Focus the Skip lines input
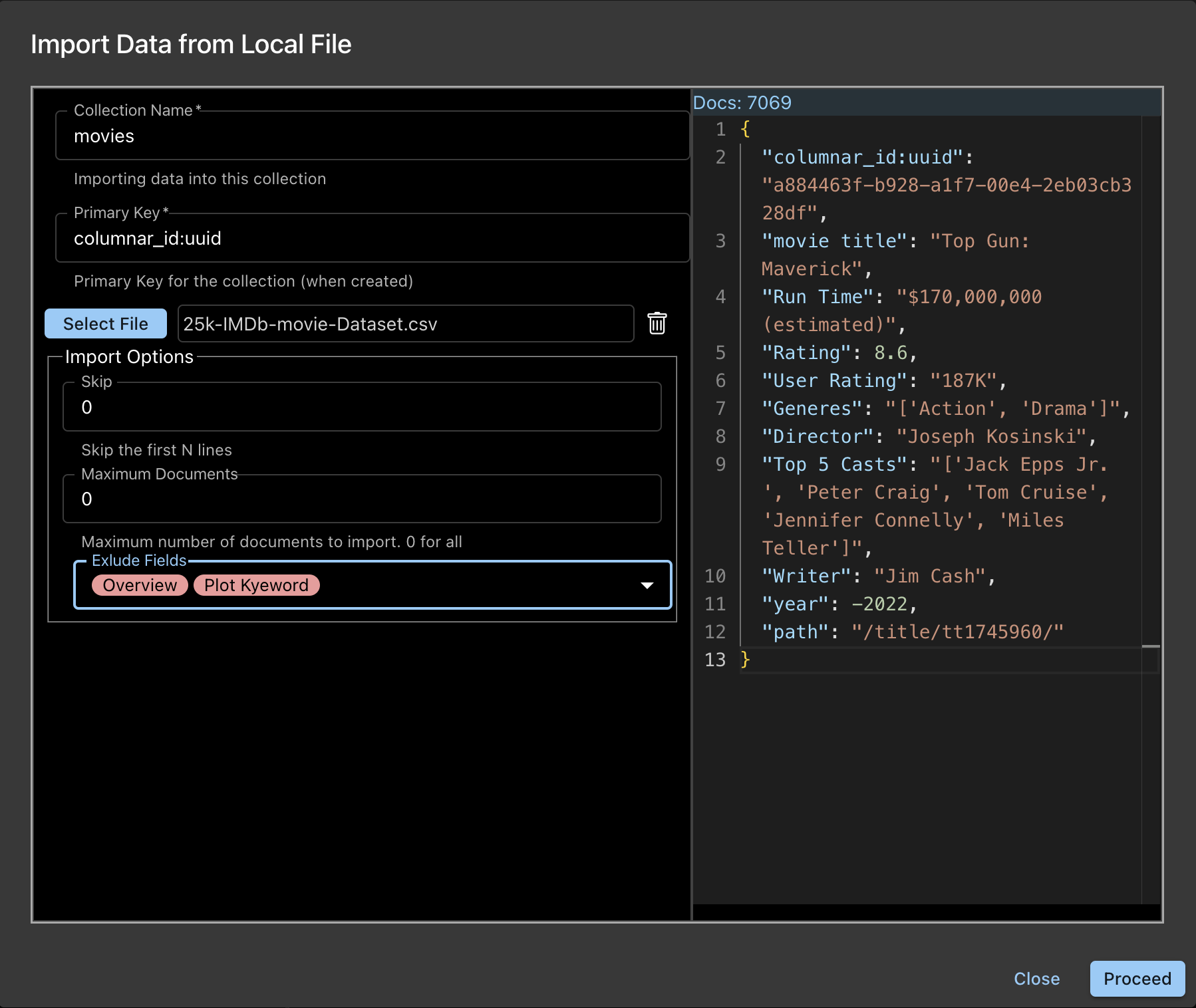This screenshot has width=1196, height=1008. pos(362,407)
